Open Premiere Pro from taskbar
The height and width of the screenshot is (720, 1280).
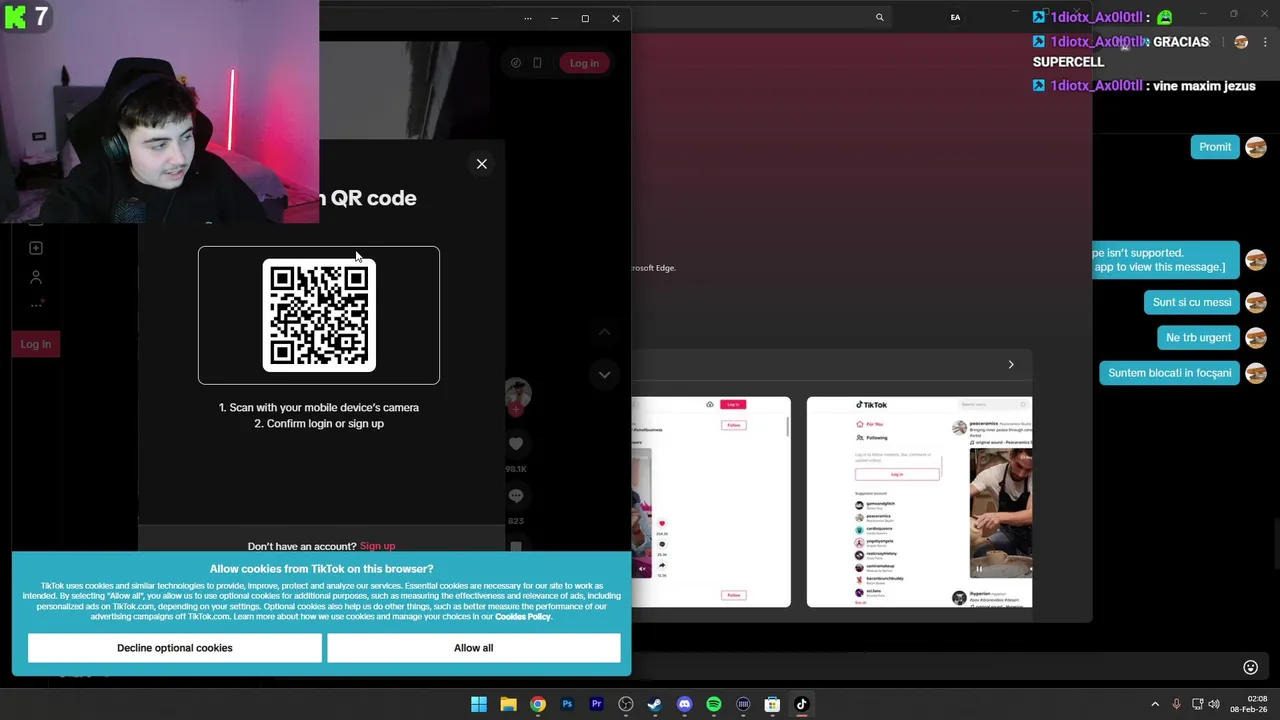point(596,704)
